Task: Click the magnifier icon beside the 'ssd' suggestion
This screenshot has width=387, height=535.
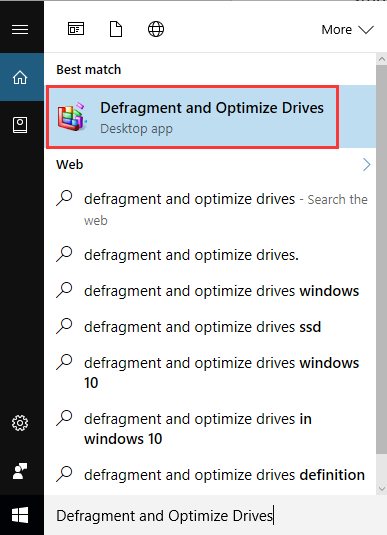Action: pyautogui.click(x=64, y=326)
